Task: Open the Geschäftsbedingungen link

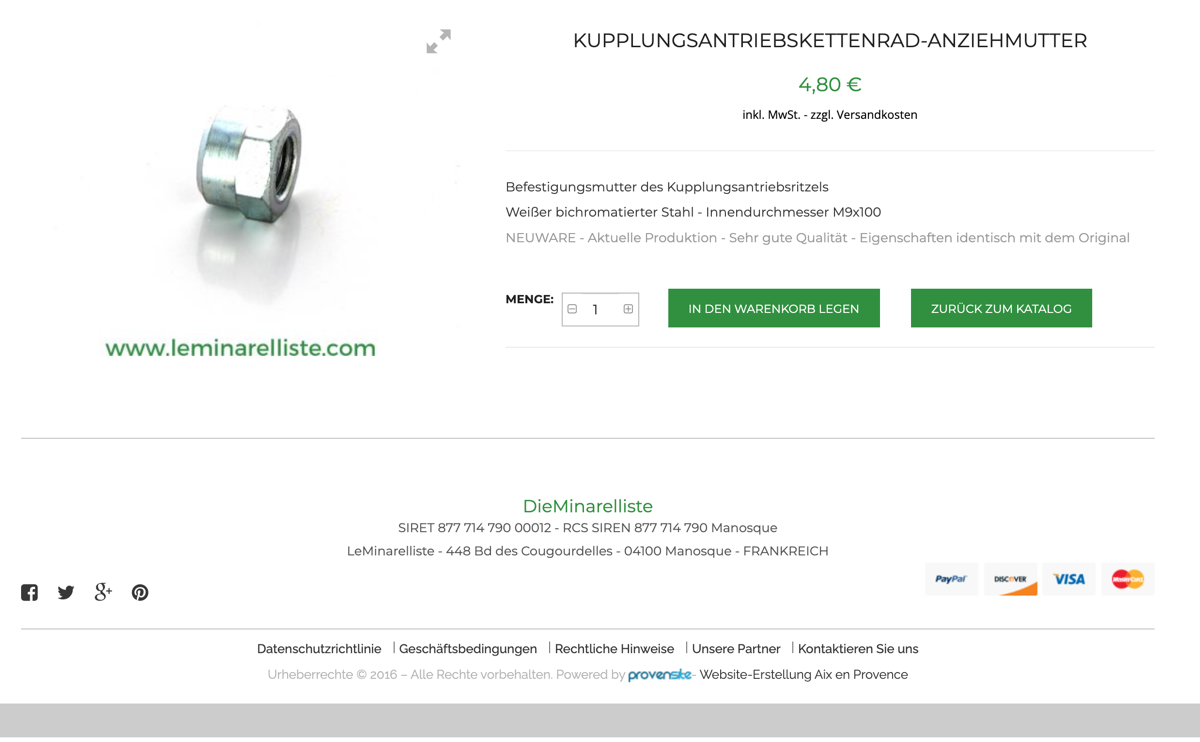Action: [468, 649]
